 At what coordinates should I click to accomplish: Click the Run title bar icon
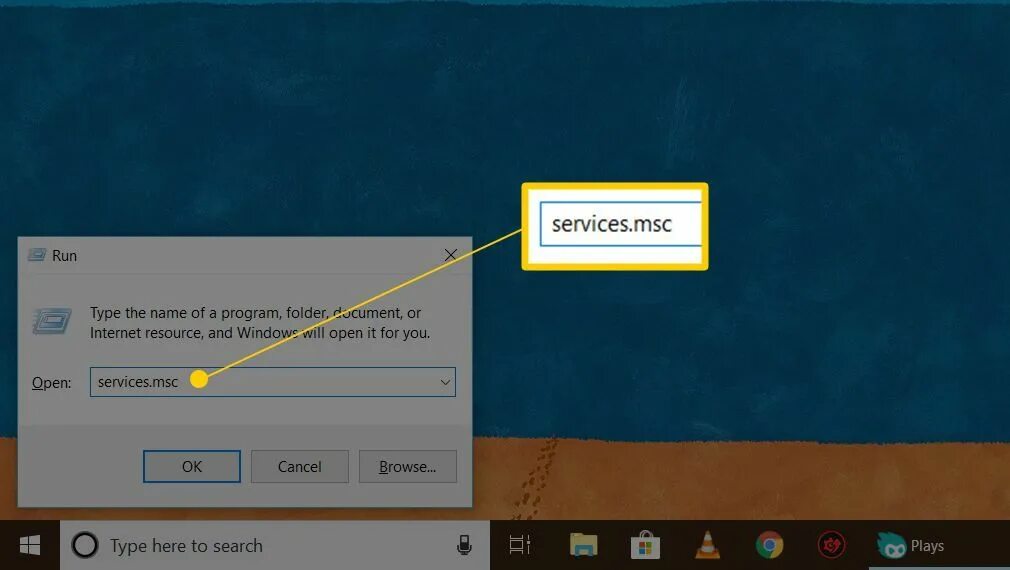tap(37, 255)
